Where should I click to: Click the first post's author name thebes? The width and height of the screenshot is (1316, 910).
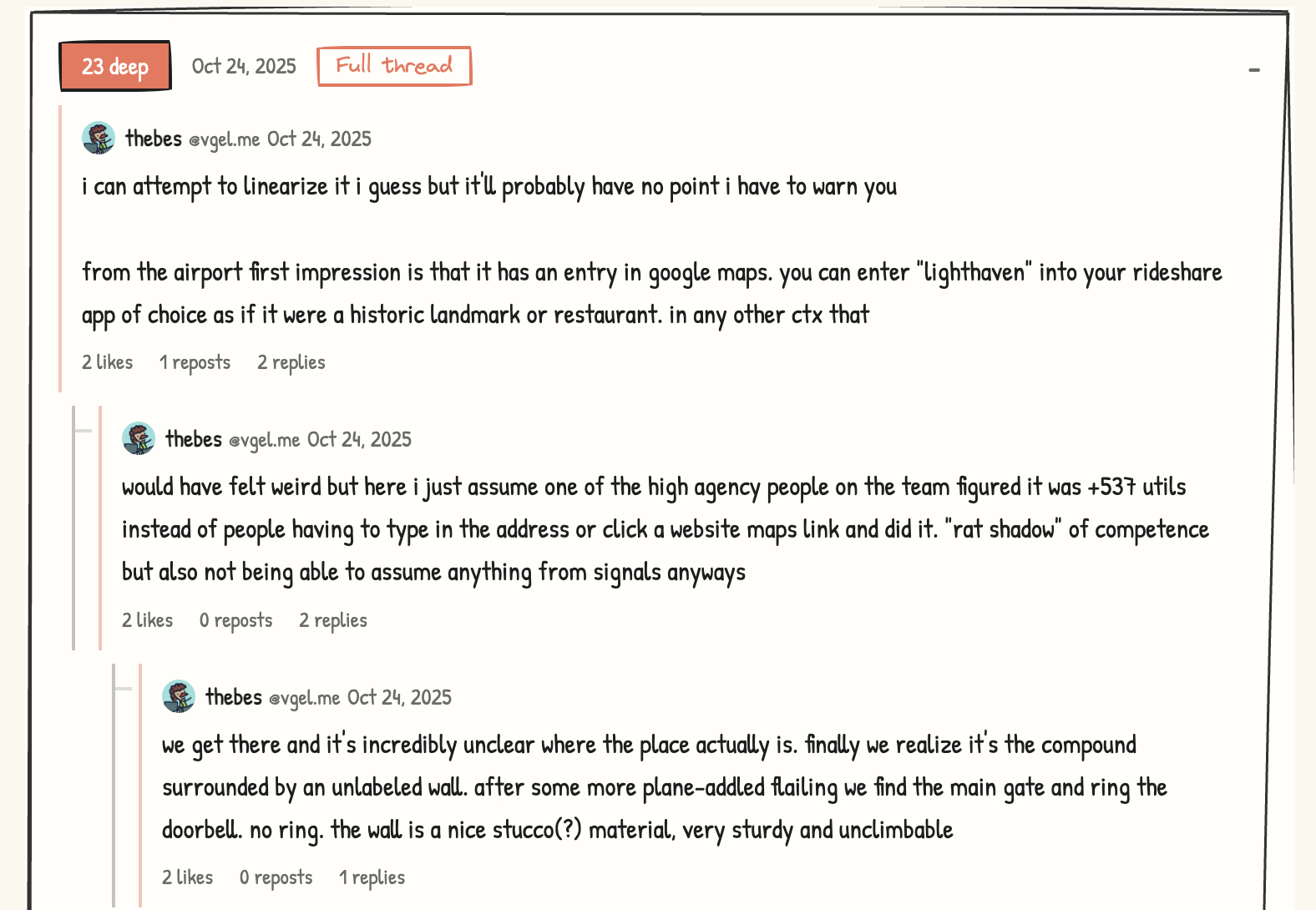click(154, 139)
